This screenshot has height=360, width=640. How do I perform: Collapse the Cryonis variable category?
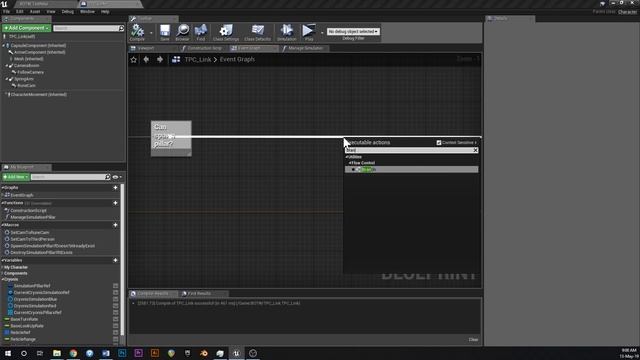tap(2, 279)
